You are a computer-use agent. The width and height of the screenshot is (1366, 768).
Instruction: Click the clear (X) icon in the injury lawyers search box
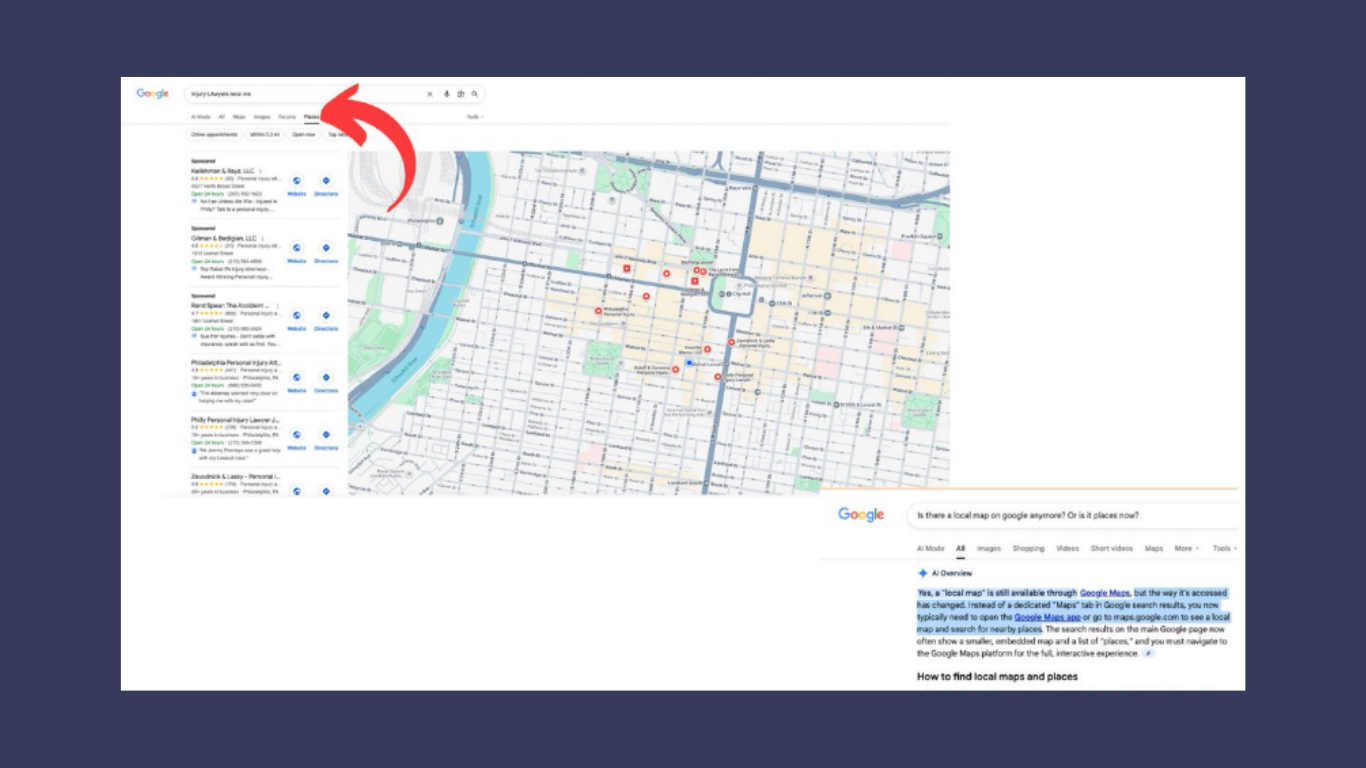tap(430, 94)
